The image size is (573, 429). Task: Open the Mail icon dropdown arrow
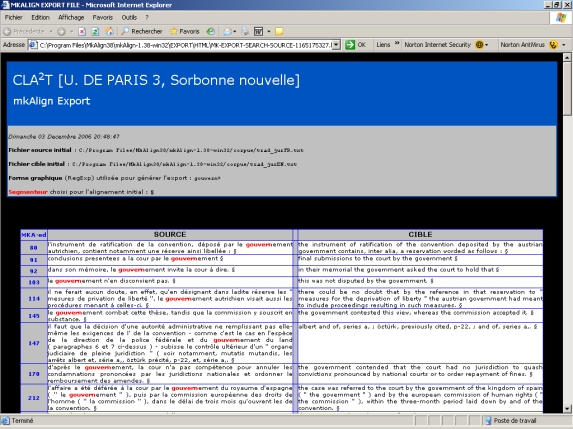235,31
